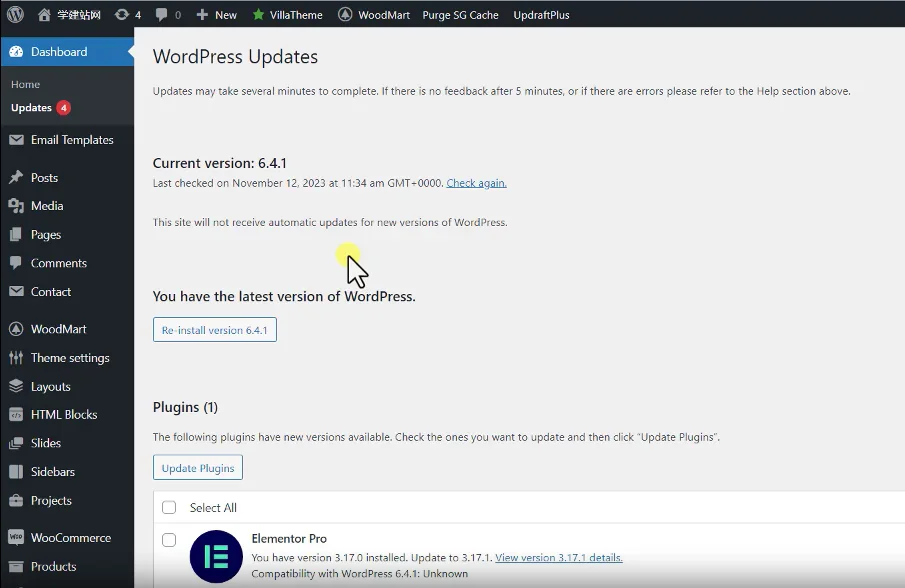
Task: Check the Select All plugins checkbox
Action: click(169, 507)
